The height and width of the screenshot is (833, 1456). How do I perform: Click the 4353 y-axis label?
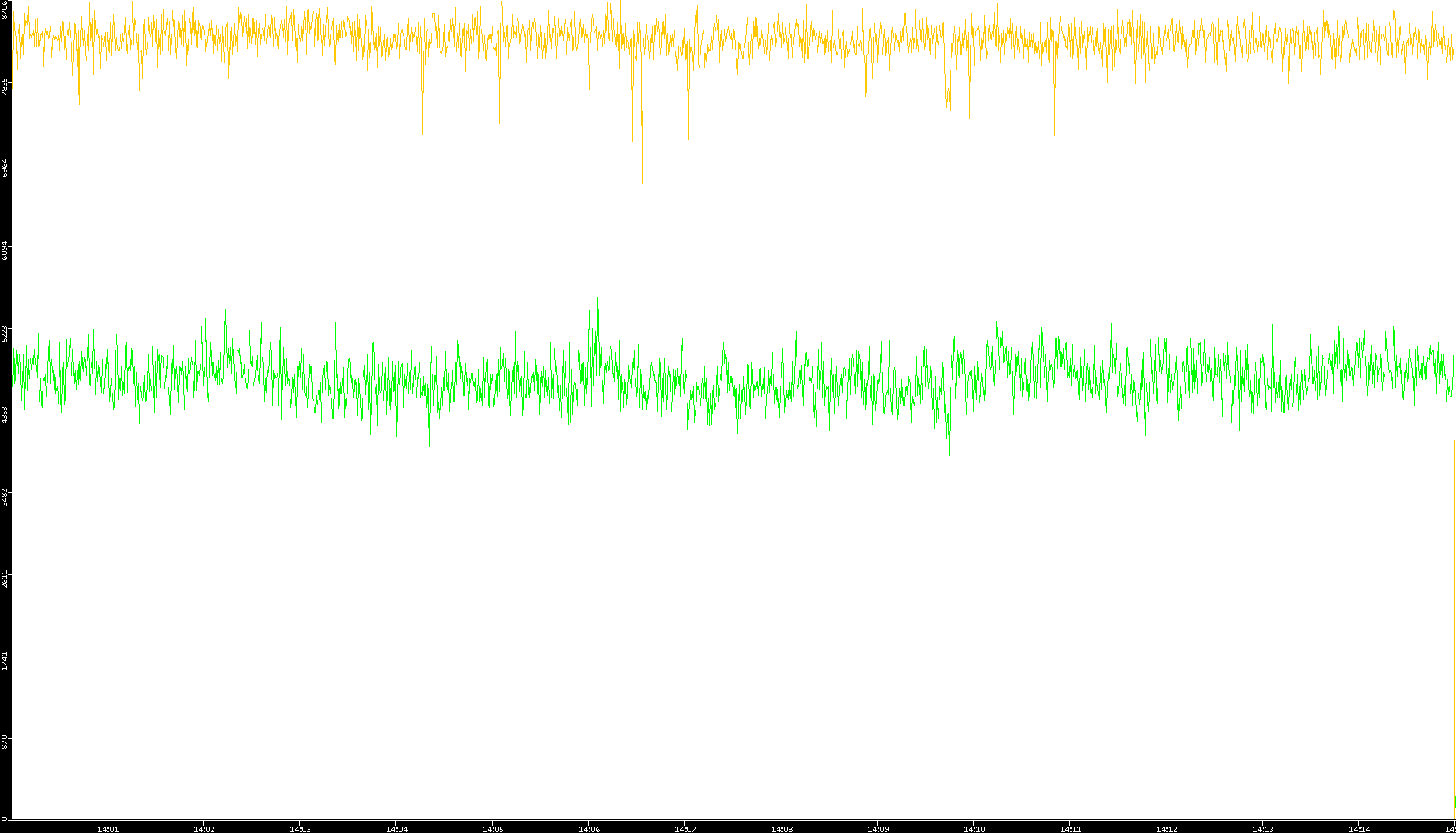tap(5, 414)
